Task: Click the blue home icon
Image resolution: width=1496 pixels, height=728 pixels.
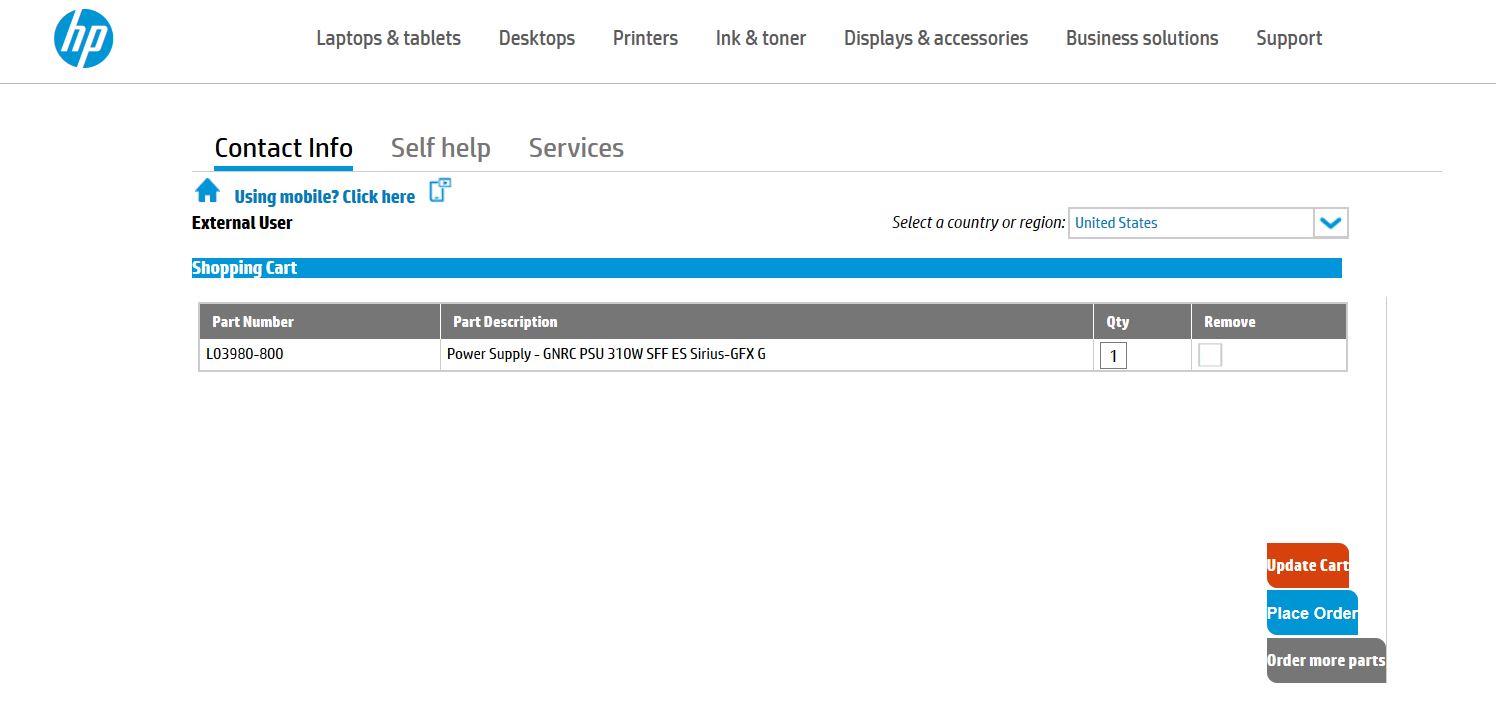Action: click(x=207, y=191)
